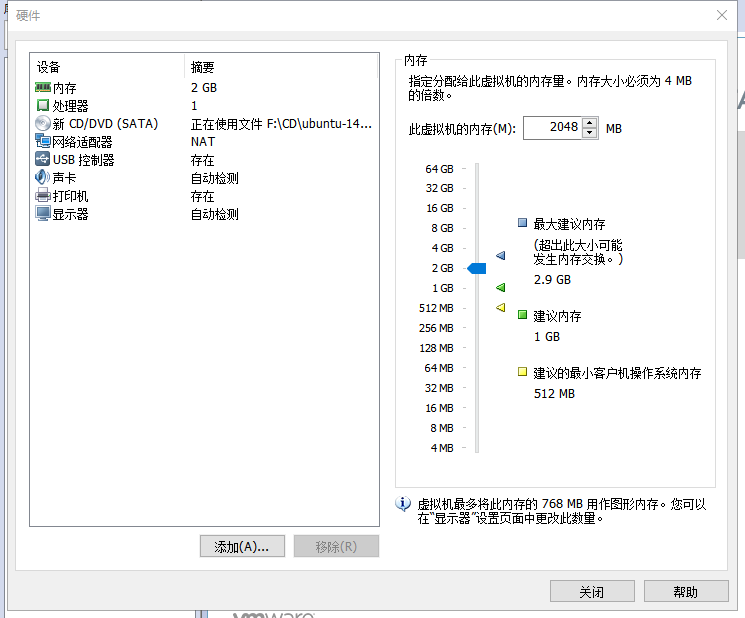Click yellow minimum guest memory marker
The width and height of the screenshot is (745, 618).
click(500, 307)
